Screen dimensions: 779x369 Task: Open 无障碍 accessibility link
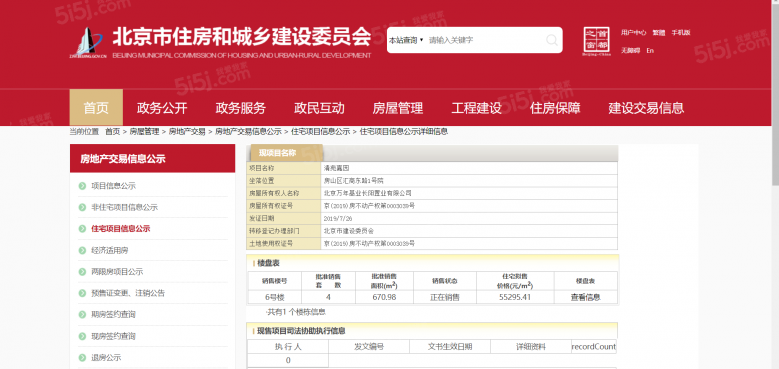click(x=630, y=51)
